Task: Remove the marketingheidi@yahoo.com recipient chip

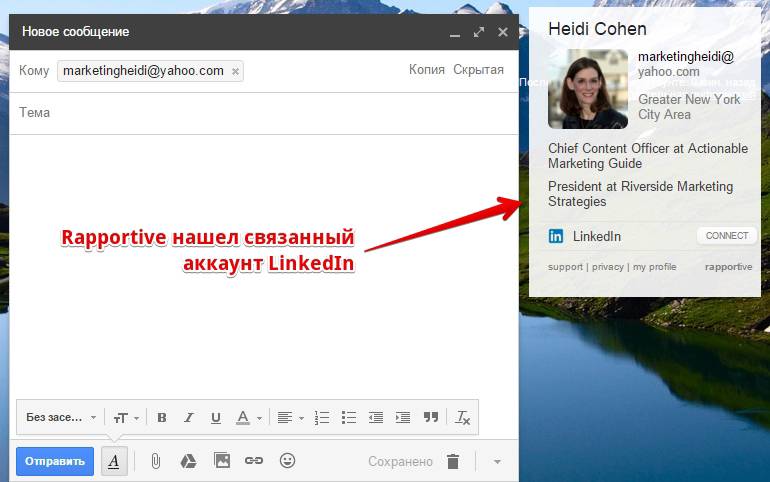Action: click(x=235, y=72)
